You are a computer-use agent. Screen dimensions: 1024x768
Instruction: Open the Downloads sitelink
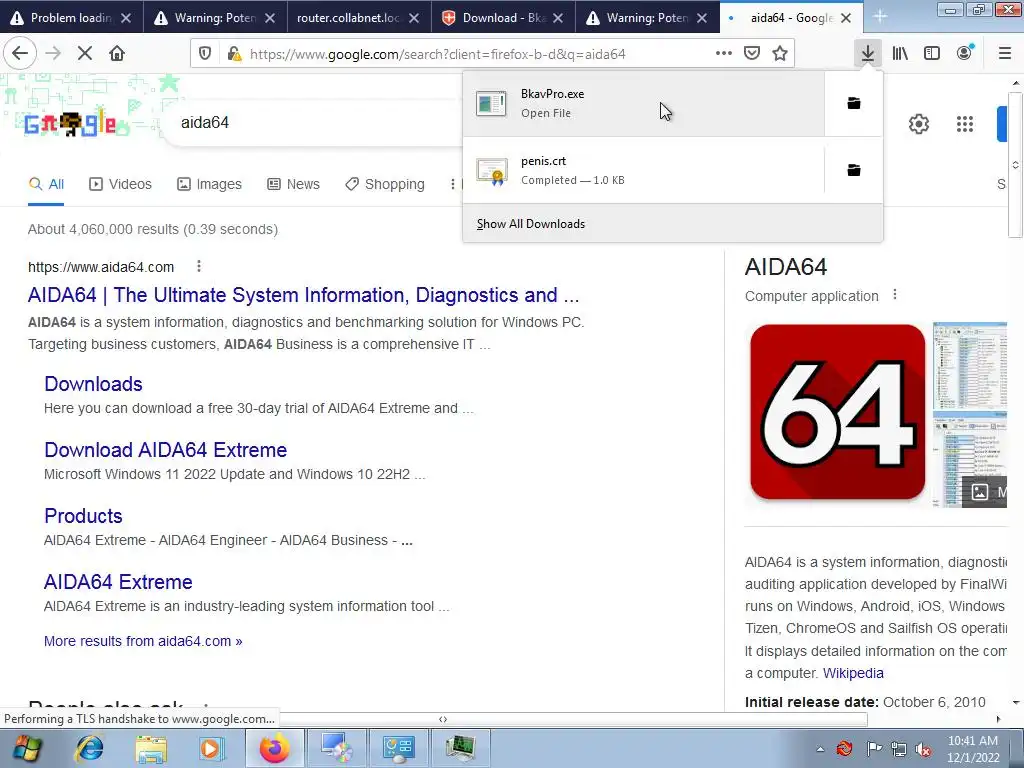tap(93, 384)
